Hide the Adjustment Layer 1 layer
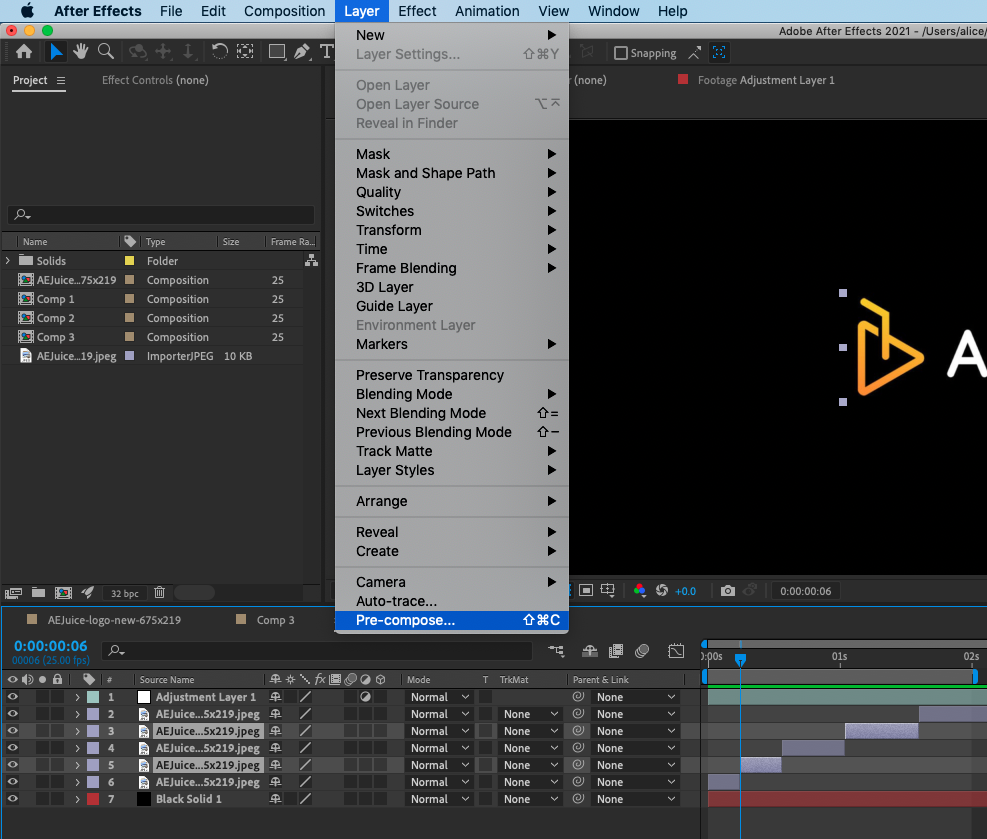The height and width of the screenshot is (839, 987). click(13, 697)
